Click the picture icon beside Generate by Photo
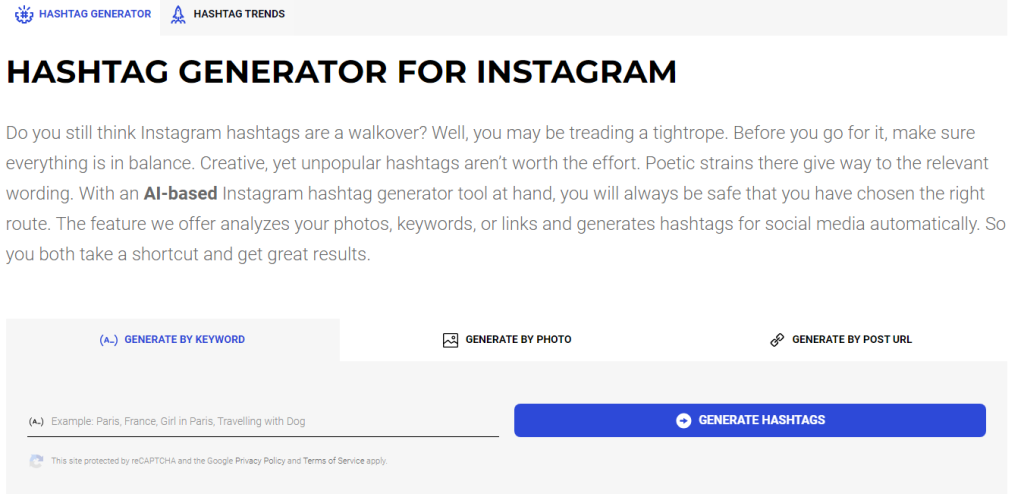This screenshot has width=1024, height=494. [451, 340]
